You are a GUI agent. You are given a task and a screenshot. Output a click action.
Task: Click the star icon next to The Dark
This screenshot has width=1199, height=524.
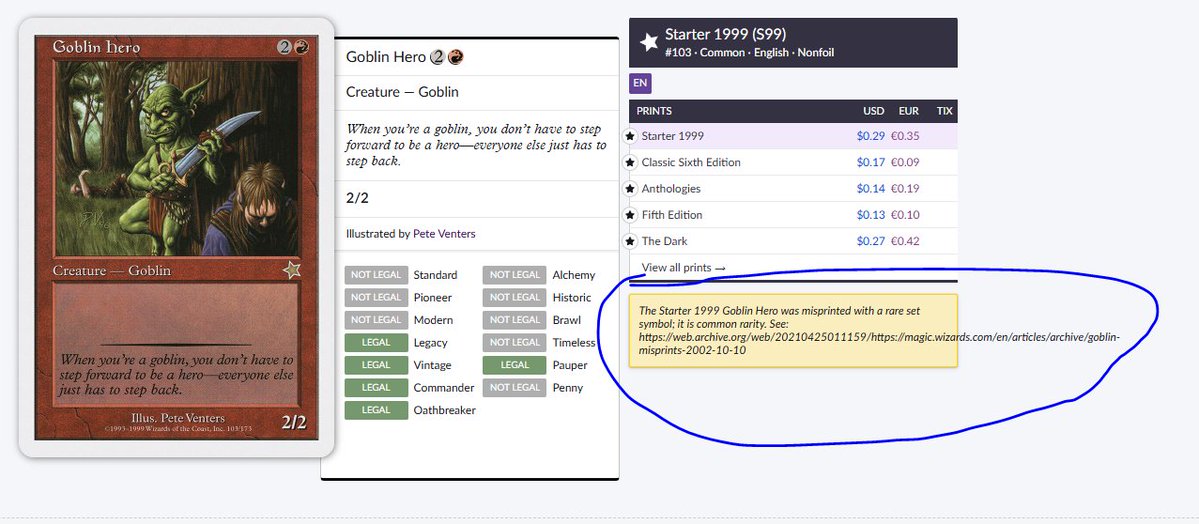click(630, 241)
